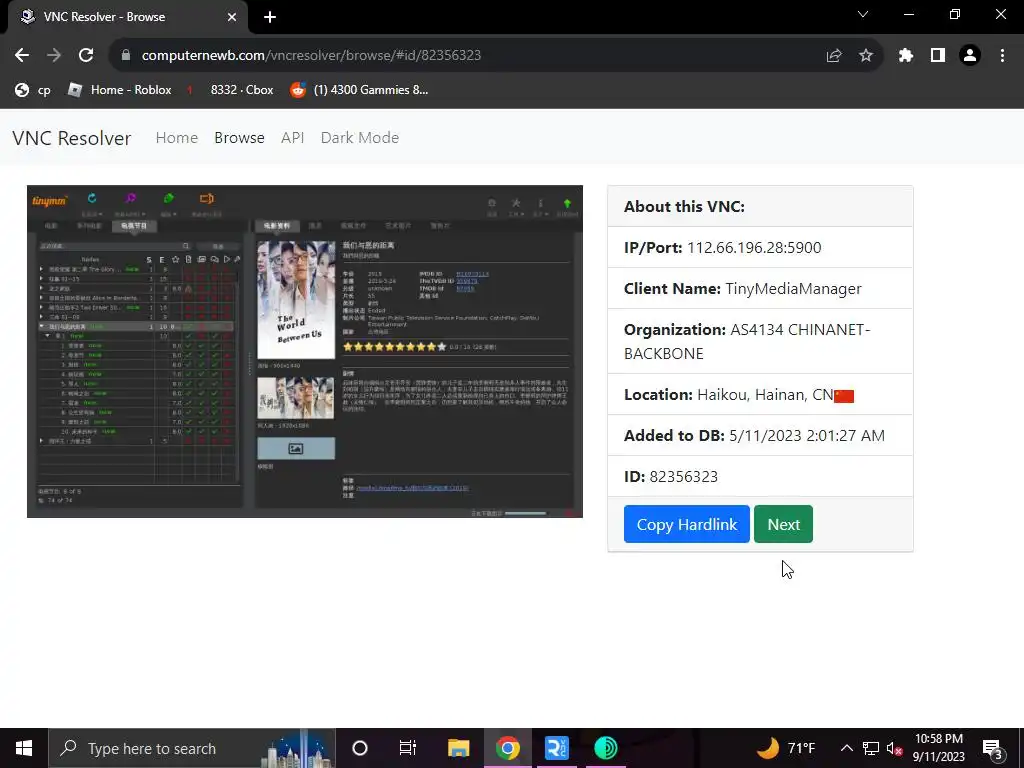Screen dimensions: 1024x768
Task: Open the network status tray icon
Action: 871,748
